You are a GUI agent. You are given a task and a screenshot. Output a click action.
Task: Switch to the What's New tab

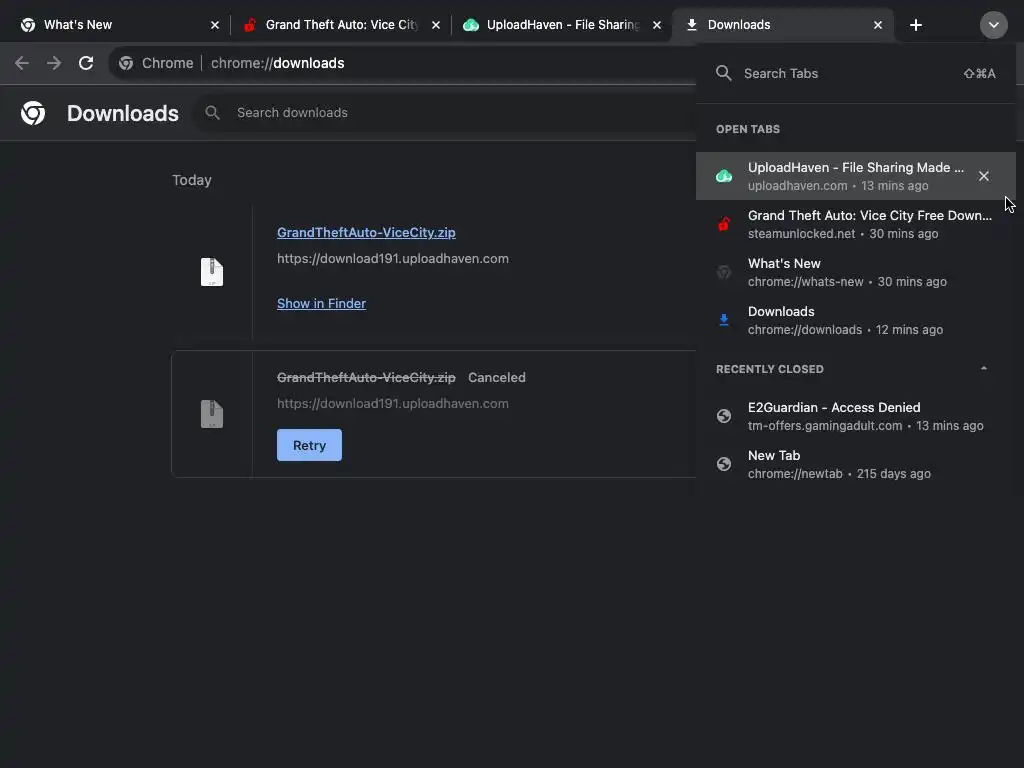[110, 25]
